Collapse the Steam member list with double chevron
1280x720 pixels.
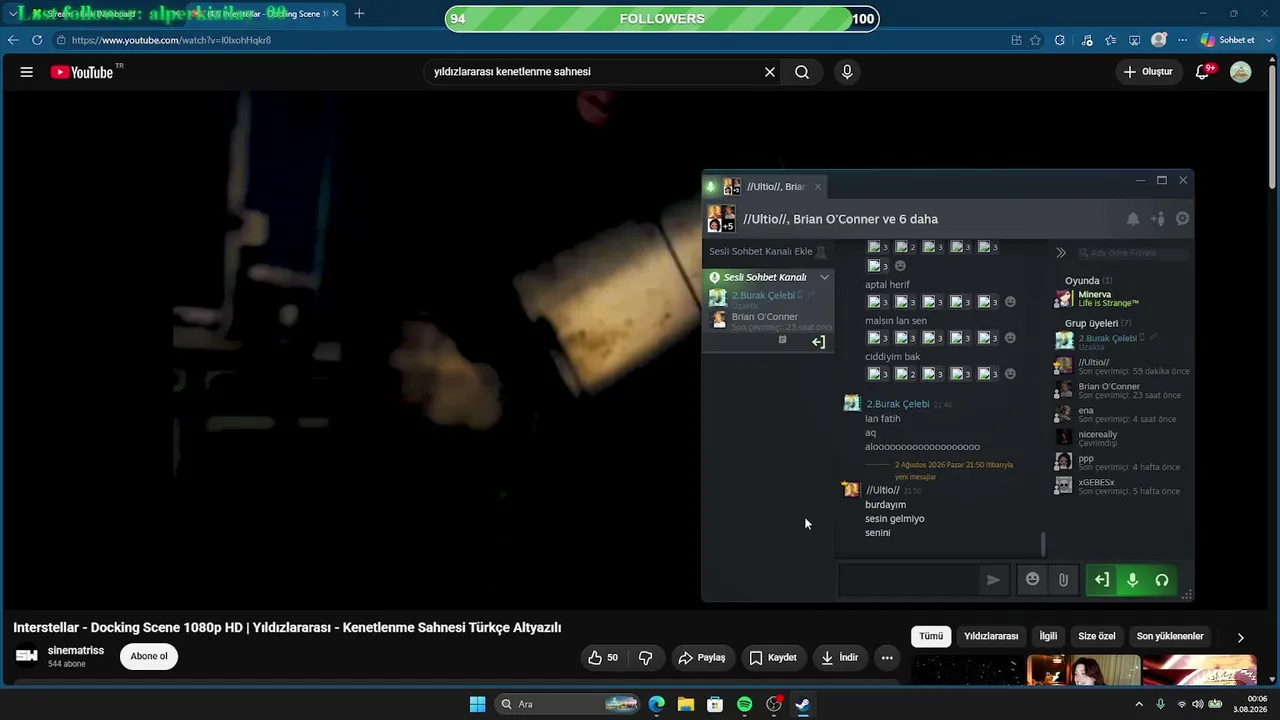point(1061,253)
